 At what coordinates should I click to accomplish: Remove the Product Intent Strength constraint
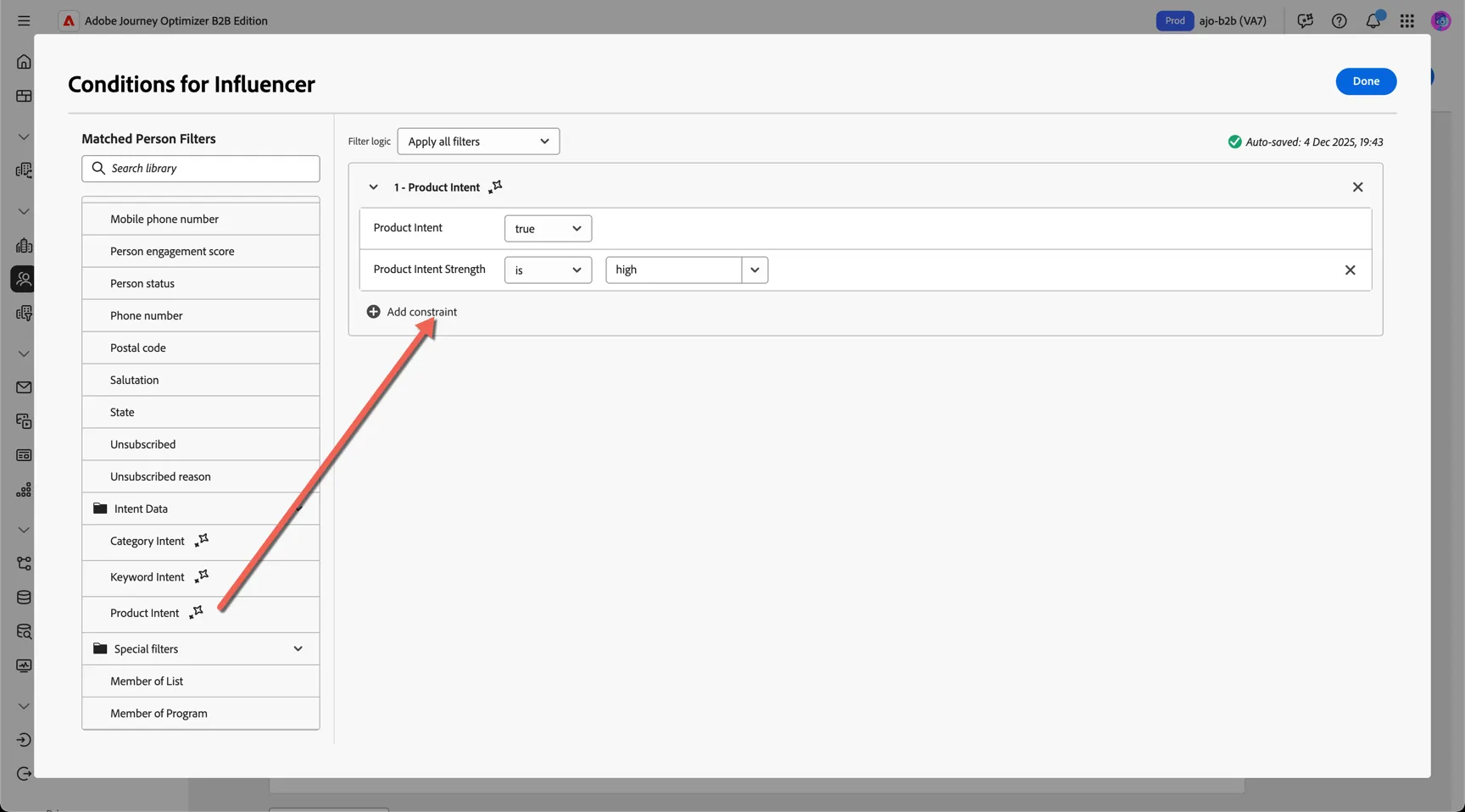pos(1351,270)
